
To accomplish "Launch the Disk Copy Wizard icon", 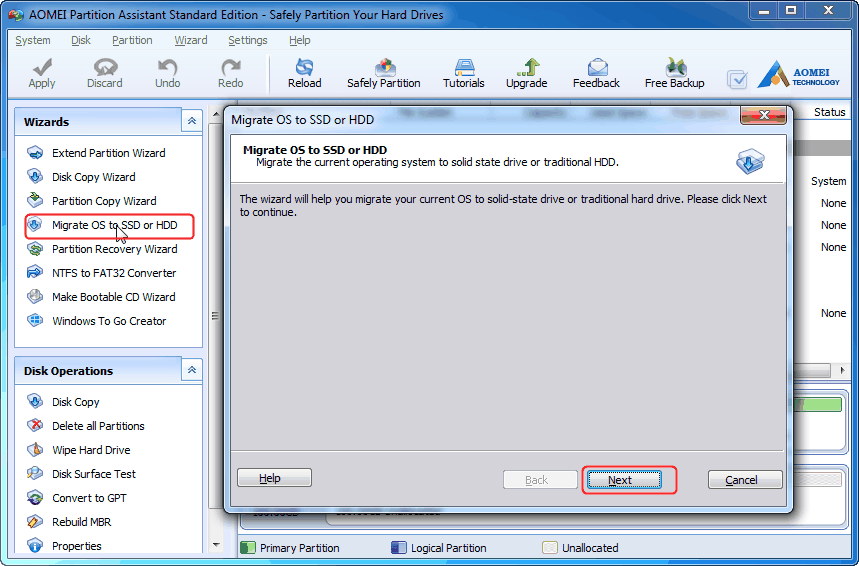I will click(x=35, y=176).
